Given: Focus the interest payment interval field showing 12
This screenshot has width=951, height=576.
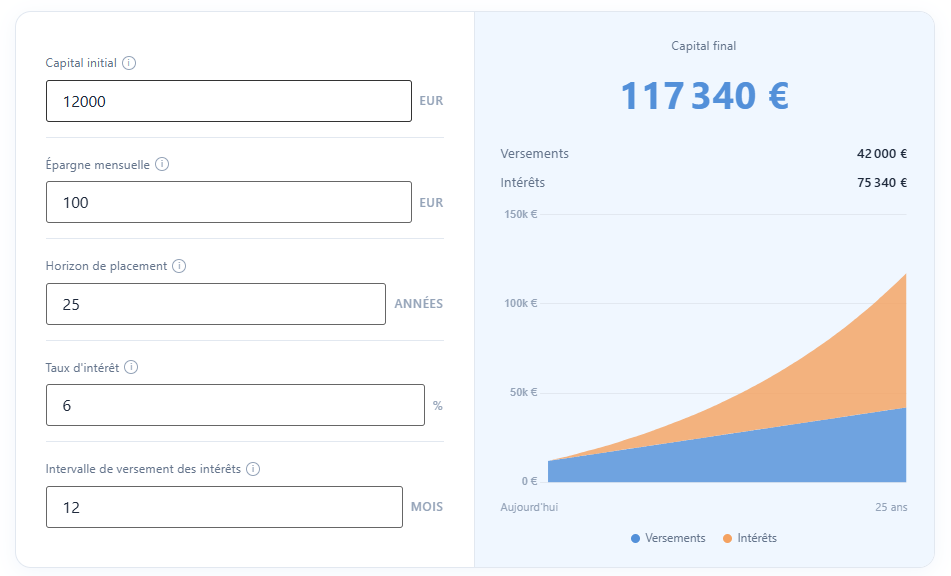Looking at the screenshot, I should pos(224,507).
